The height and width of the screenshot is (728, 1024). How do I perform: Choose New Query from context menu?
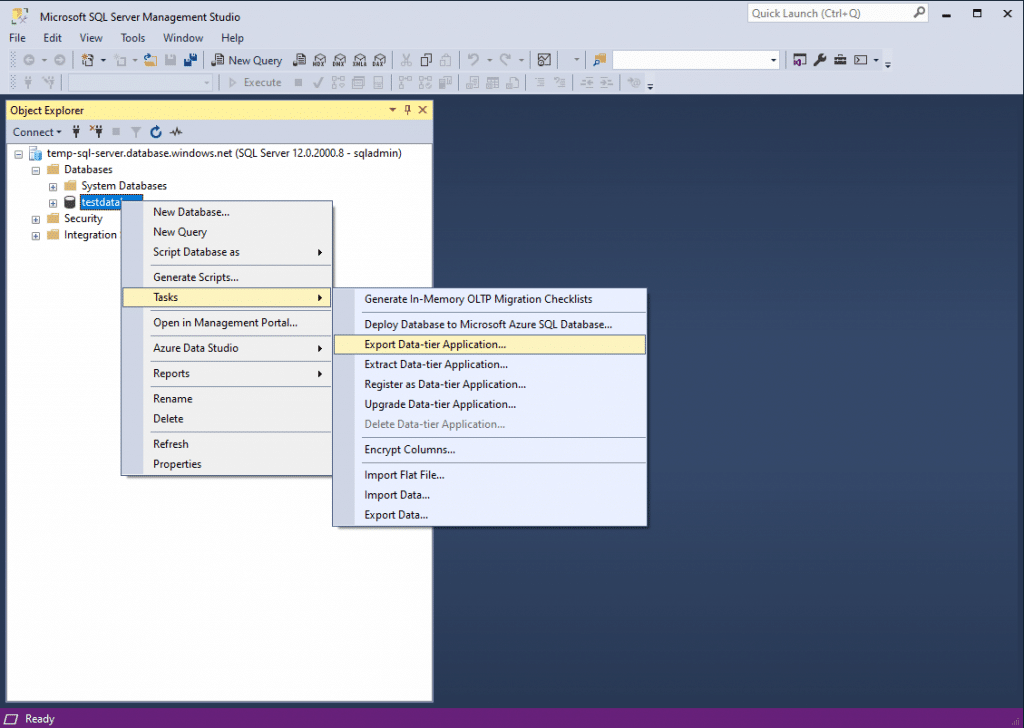tap(227, 232)
